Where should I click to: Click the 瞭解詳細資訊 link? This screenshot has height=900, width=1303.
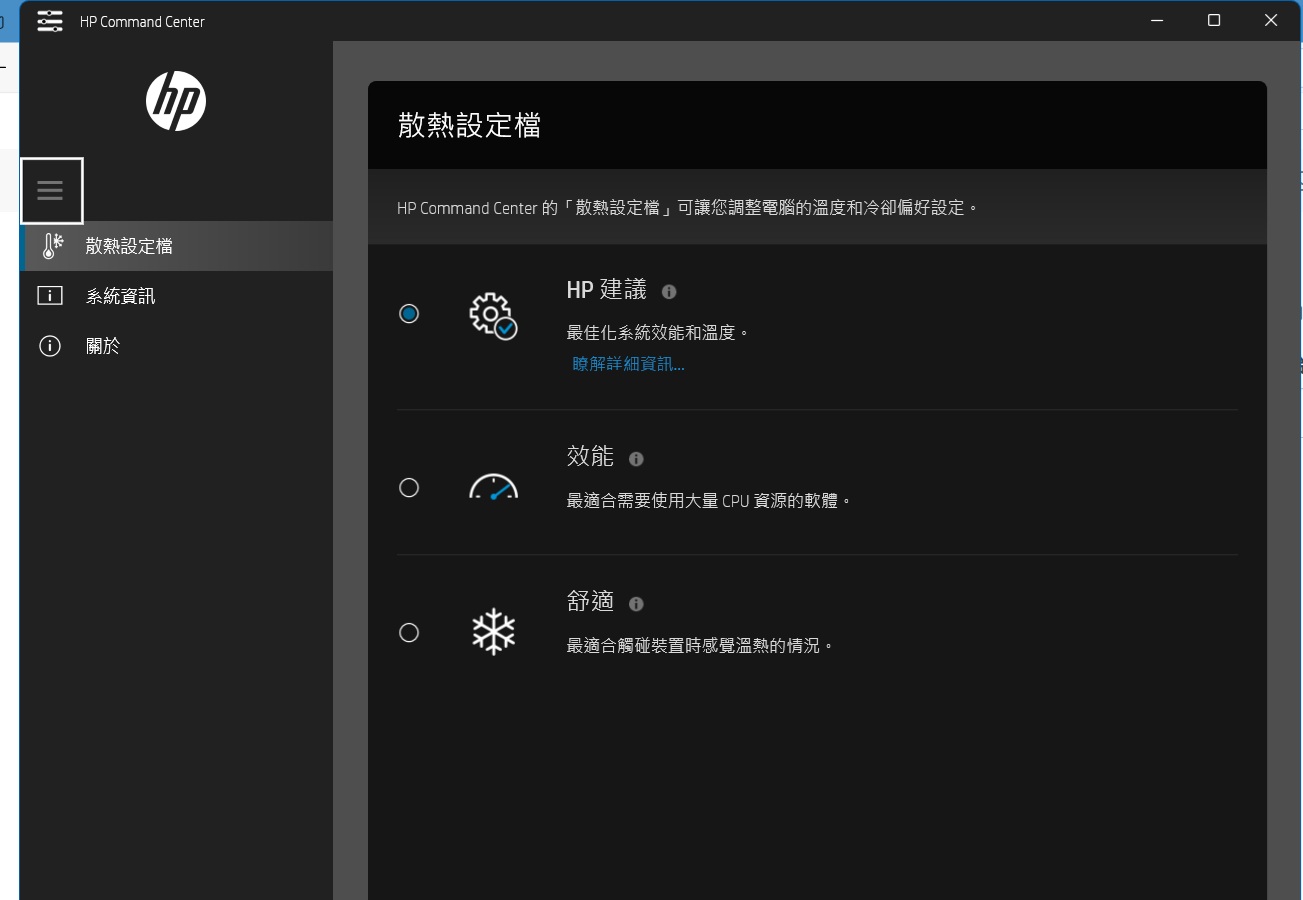pos(628,363)
